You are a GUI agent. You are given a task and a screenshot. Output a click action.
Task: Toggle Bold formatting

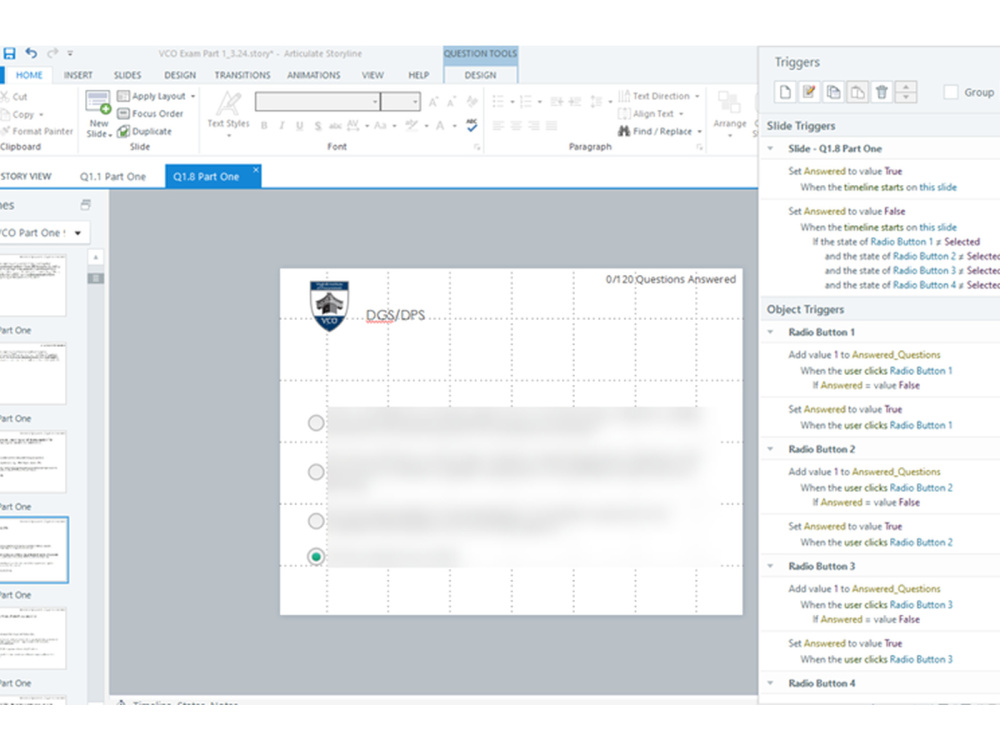point(264,126)
